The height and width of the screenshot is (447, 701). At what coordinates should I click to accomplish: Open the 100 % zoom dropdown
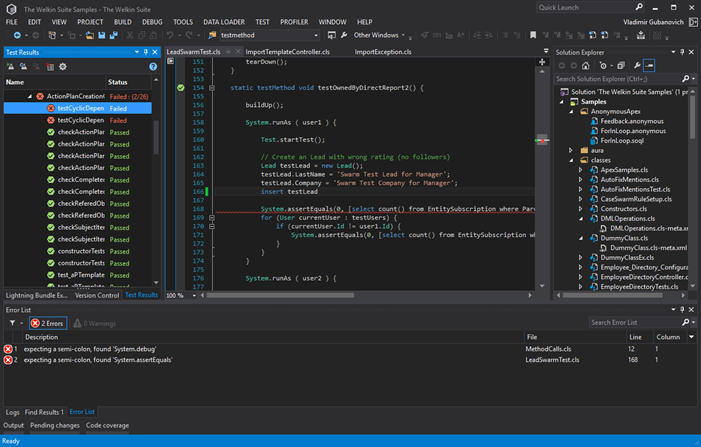pyautogui.click(x=194, y=295)
